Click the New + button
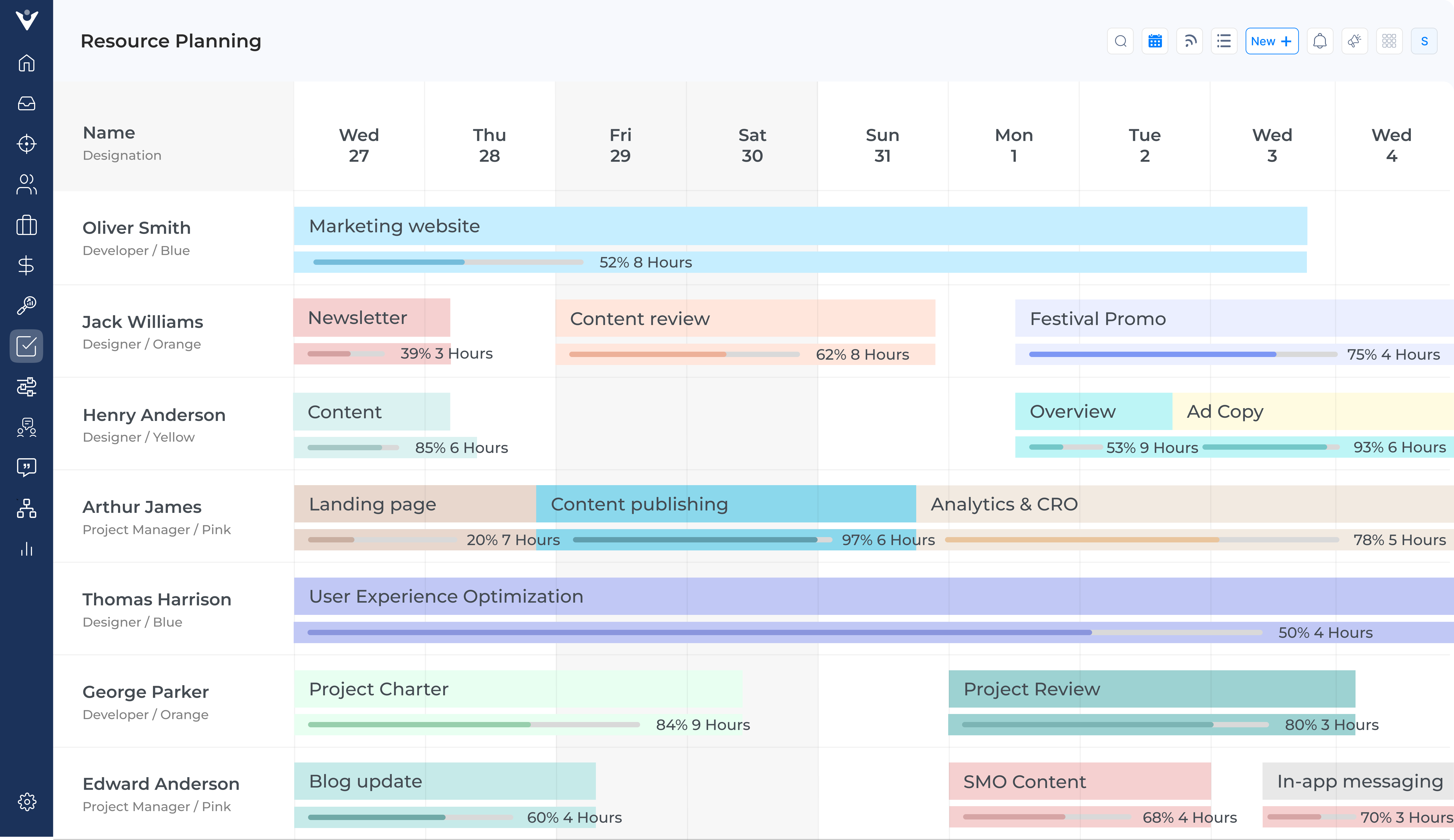 click(1272, 41)
